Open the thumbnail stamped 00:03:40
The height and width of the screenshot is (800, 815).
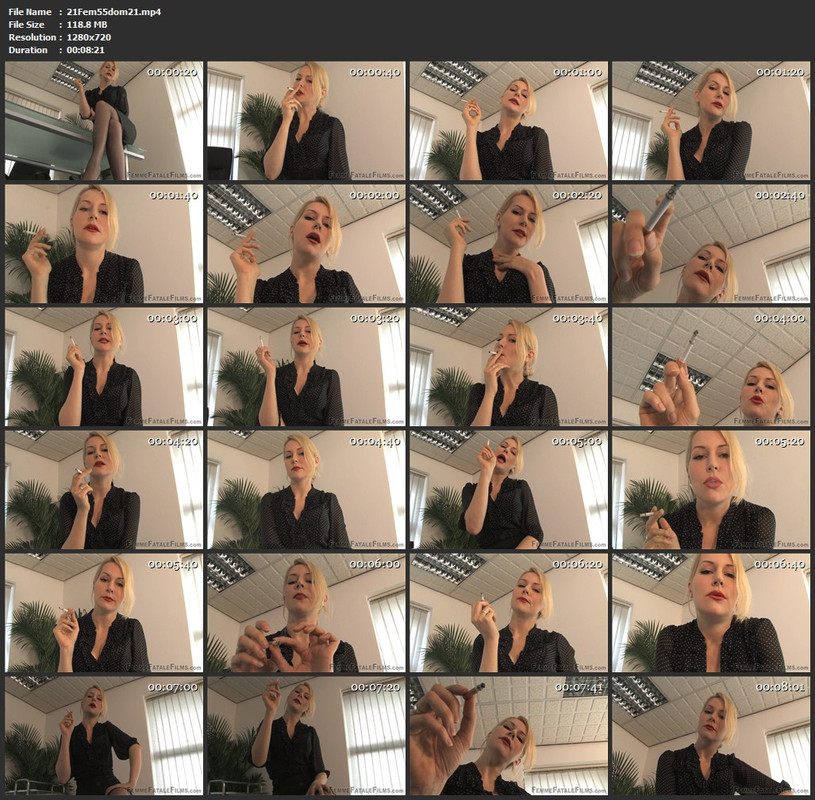tap(508, 367)
